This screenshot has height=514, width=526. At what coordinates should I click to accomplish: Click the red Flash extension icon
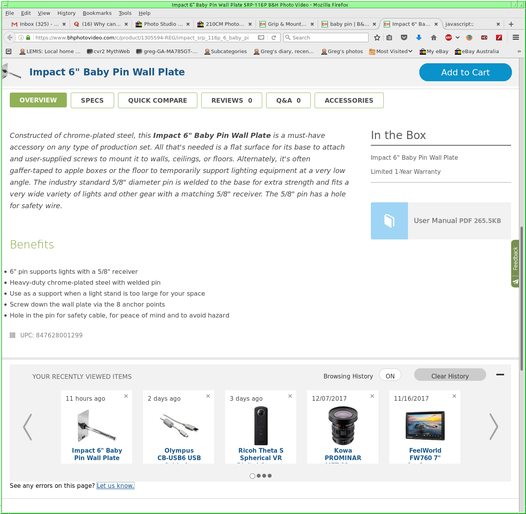click(x=499, y=38)
